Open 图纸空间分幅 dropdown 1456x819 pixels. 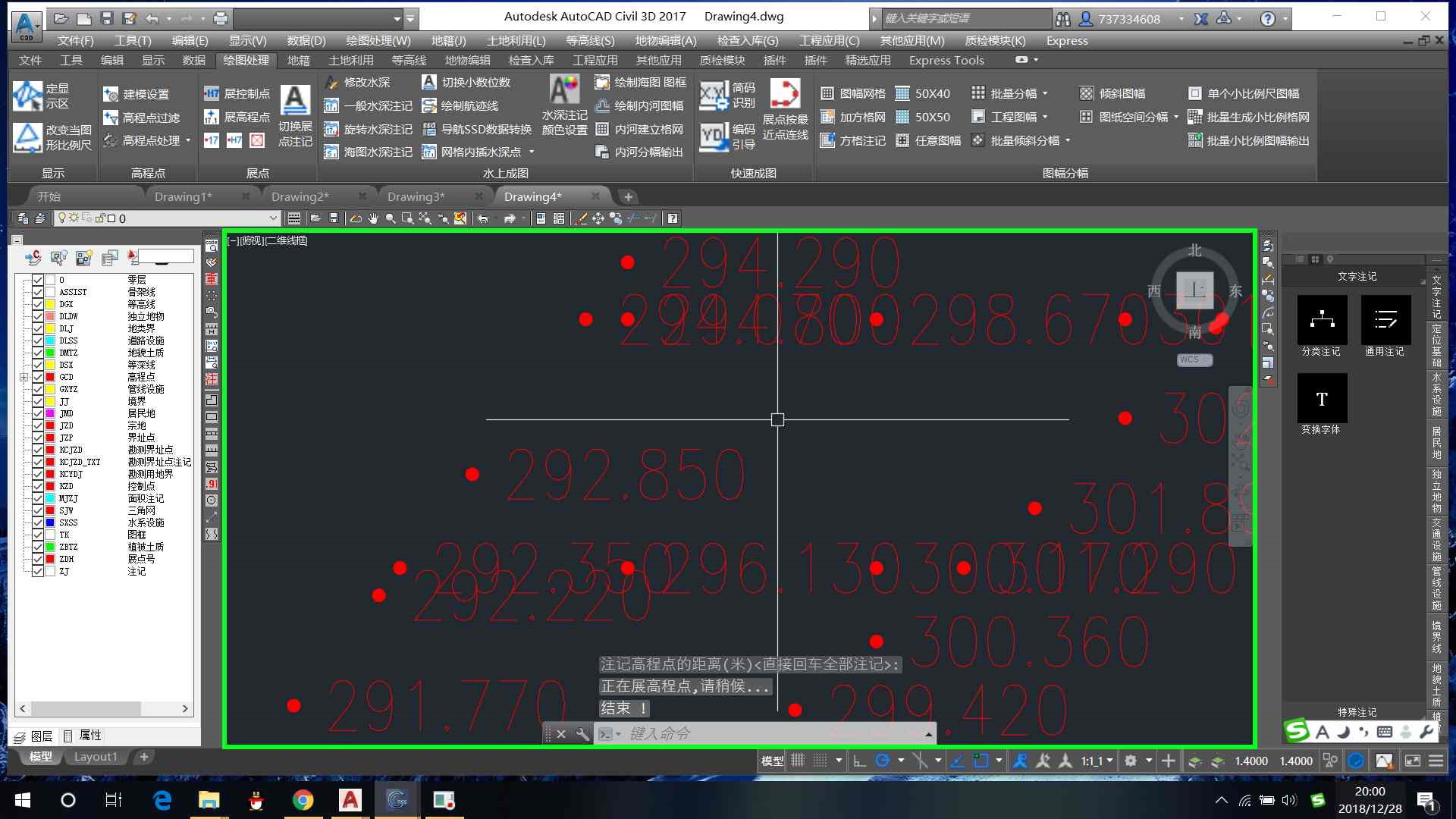point(1175,117)
